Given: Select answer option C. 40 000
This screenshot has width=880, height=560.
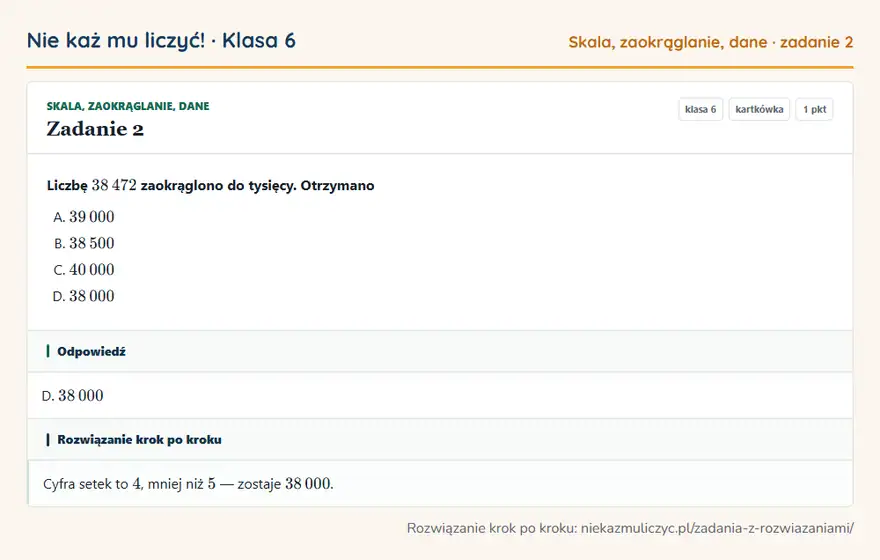Looking at the screenshot, I should click(x=84, y=270).
